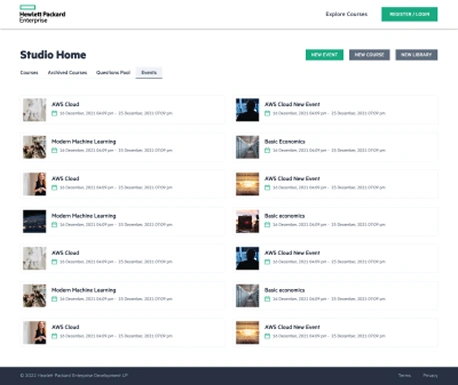
Task: Click the Hewlett Packard Enterprise copyright text
Action: tap(74, 375)
